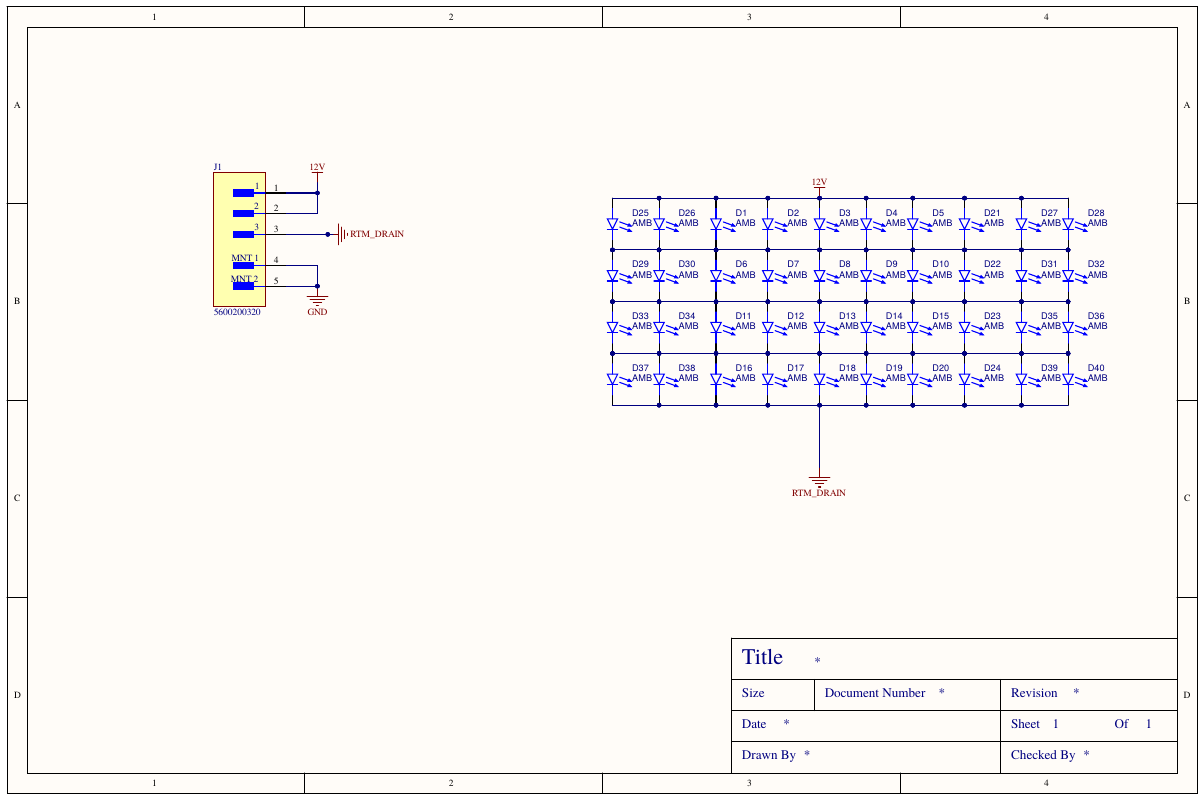Select the D27 designator label
1203x799 pixels.
[1049, 213]
